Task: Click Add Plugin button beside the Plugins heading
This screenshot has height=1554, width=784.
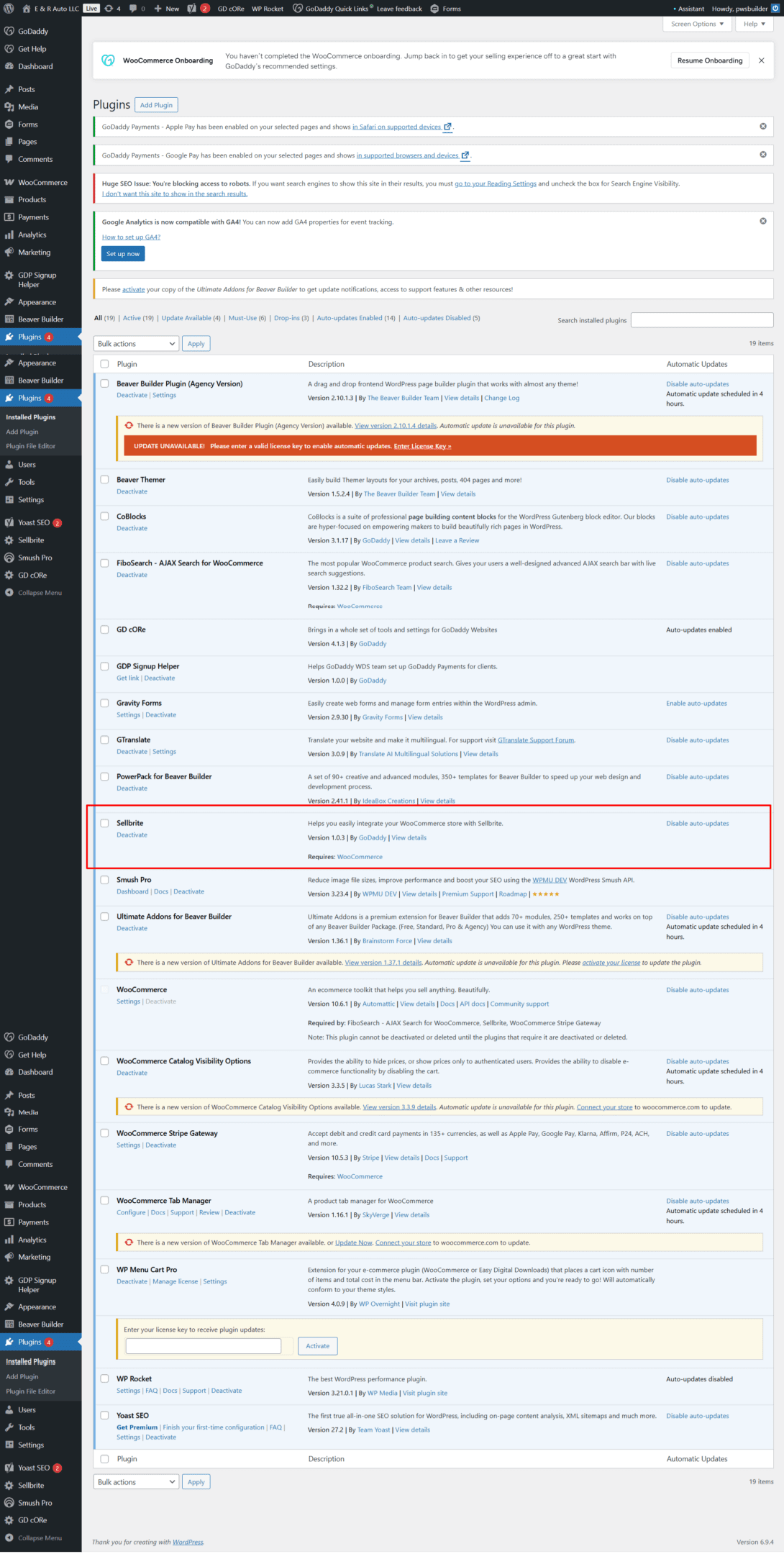Action: click(156, 105)
